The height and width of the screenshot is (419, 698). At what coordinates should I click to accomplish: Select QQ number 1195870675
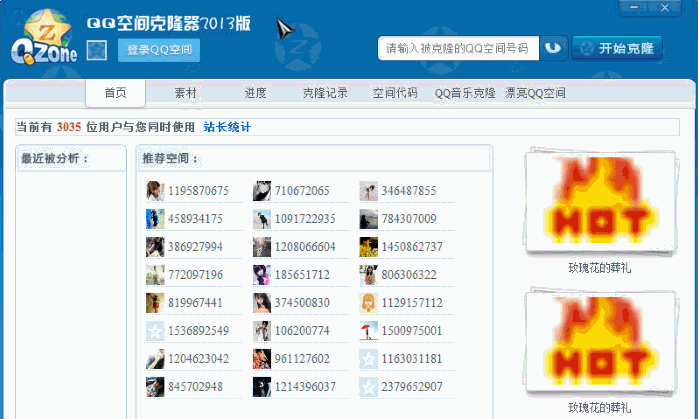(x=199, y=191)
